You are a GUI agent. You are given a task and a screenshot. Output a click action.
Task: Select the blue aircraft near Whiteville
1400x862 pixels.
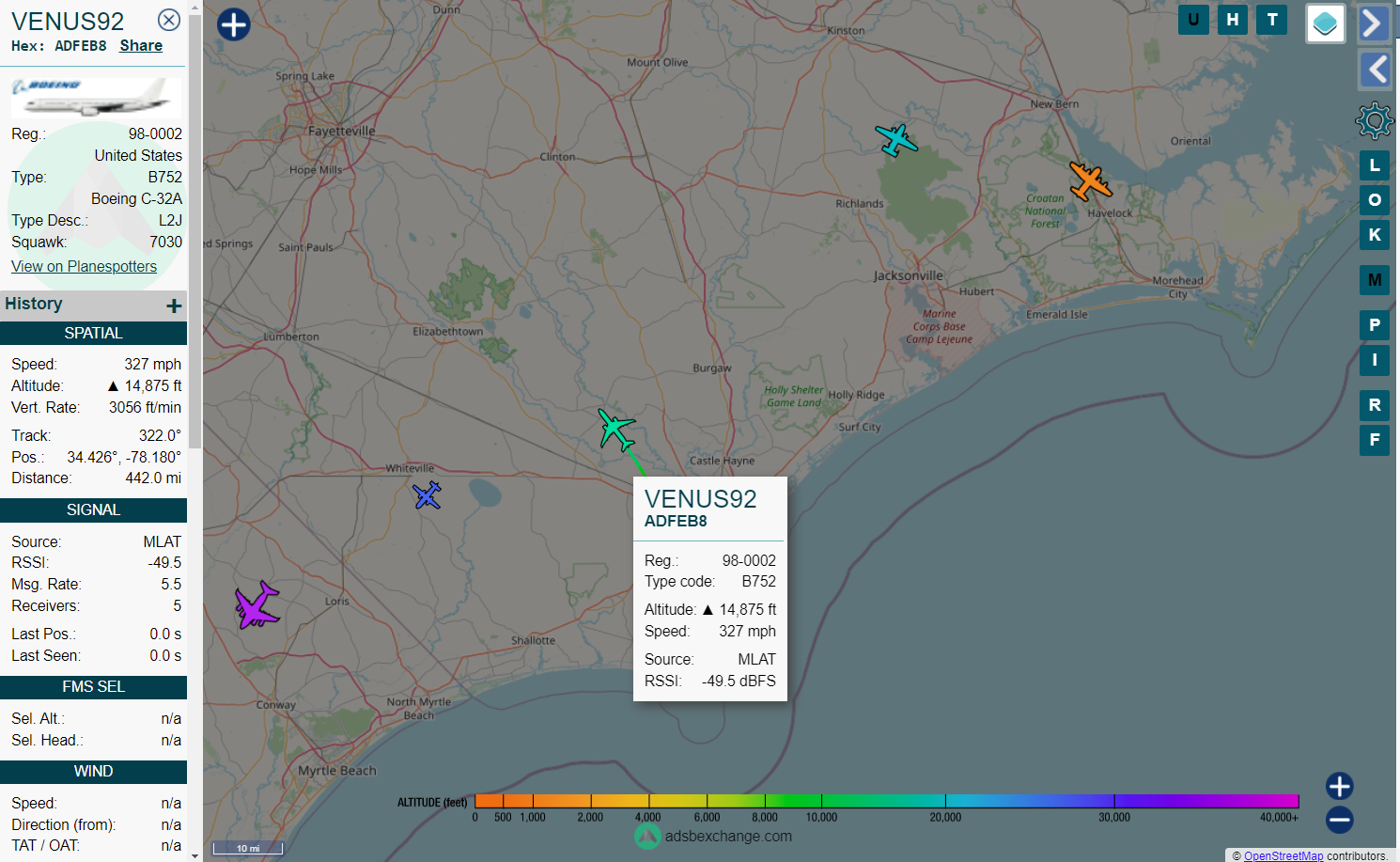coord(428,494)
